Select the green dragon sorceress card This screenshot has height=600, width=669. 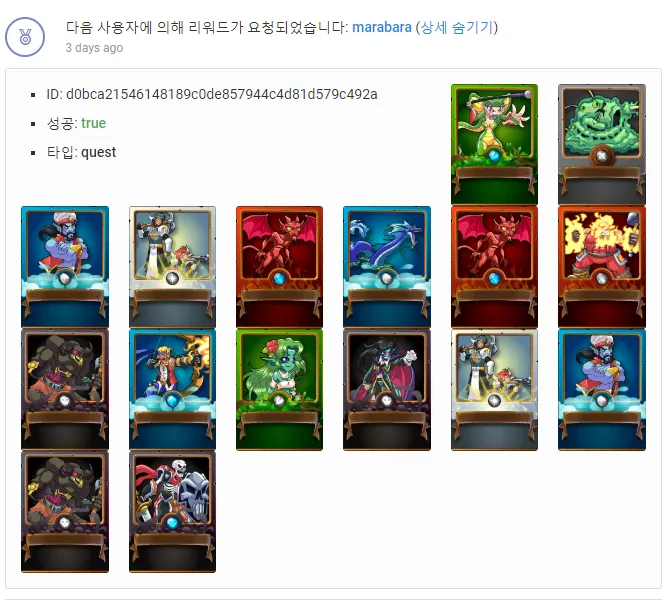494,144
